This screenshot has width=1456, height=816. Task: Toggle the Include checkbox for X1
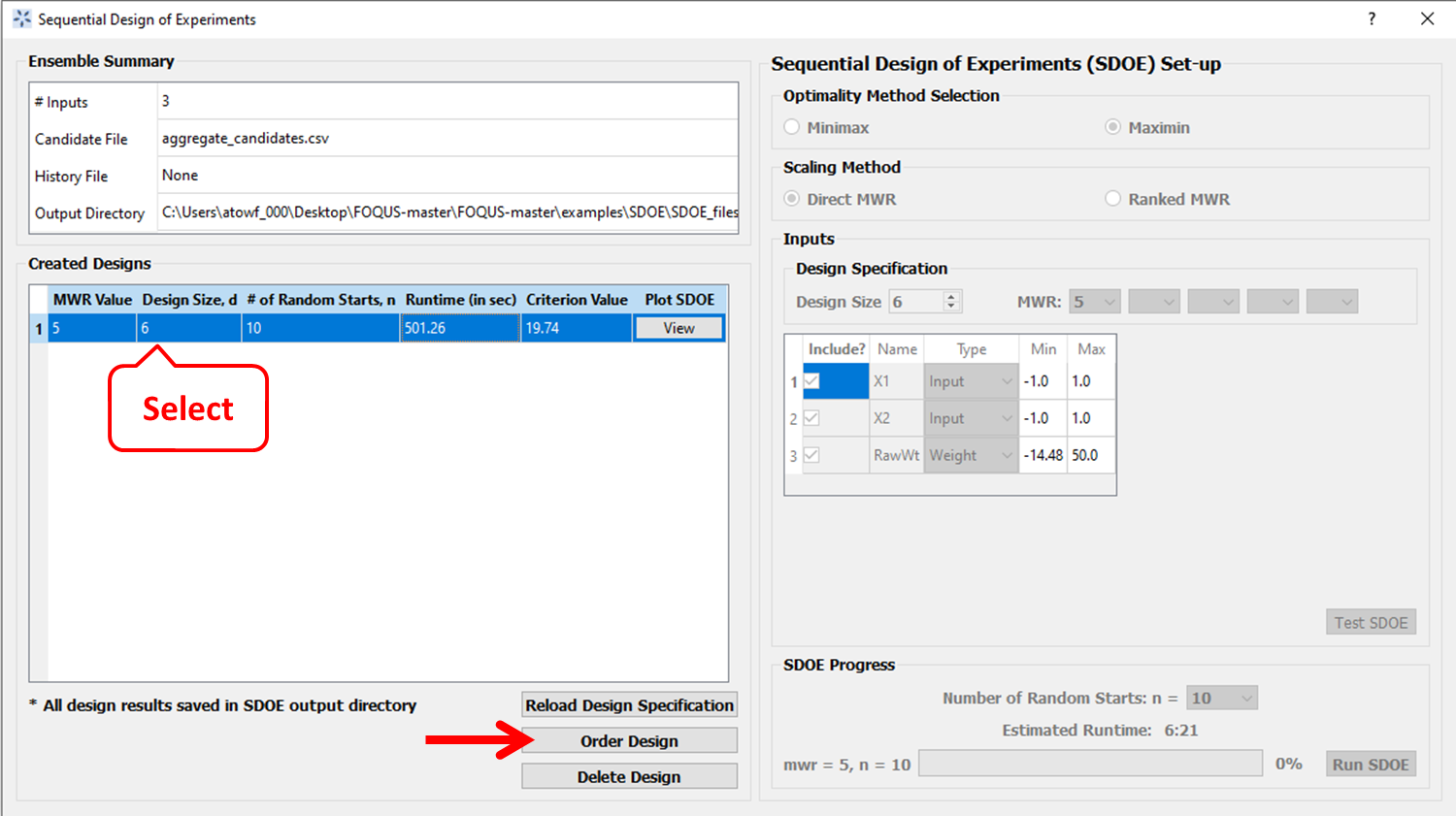click(x=811, y=381)
